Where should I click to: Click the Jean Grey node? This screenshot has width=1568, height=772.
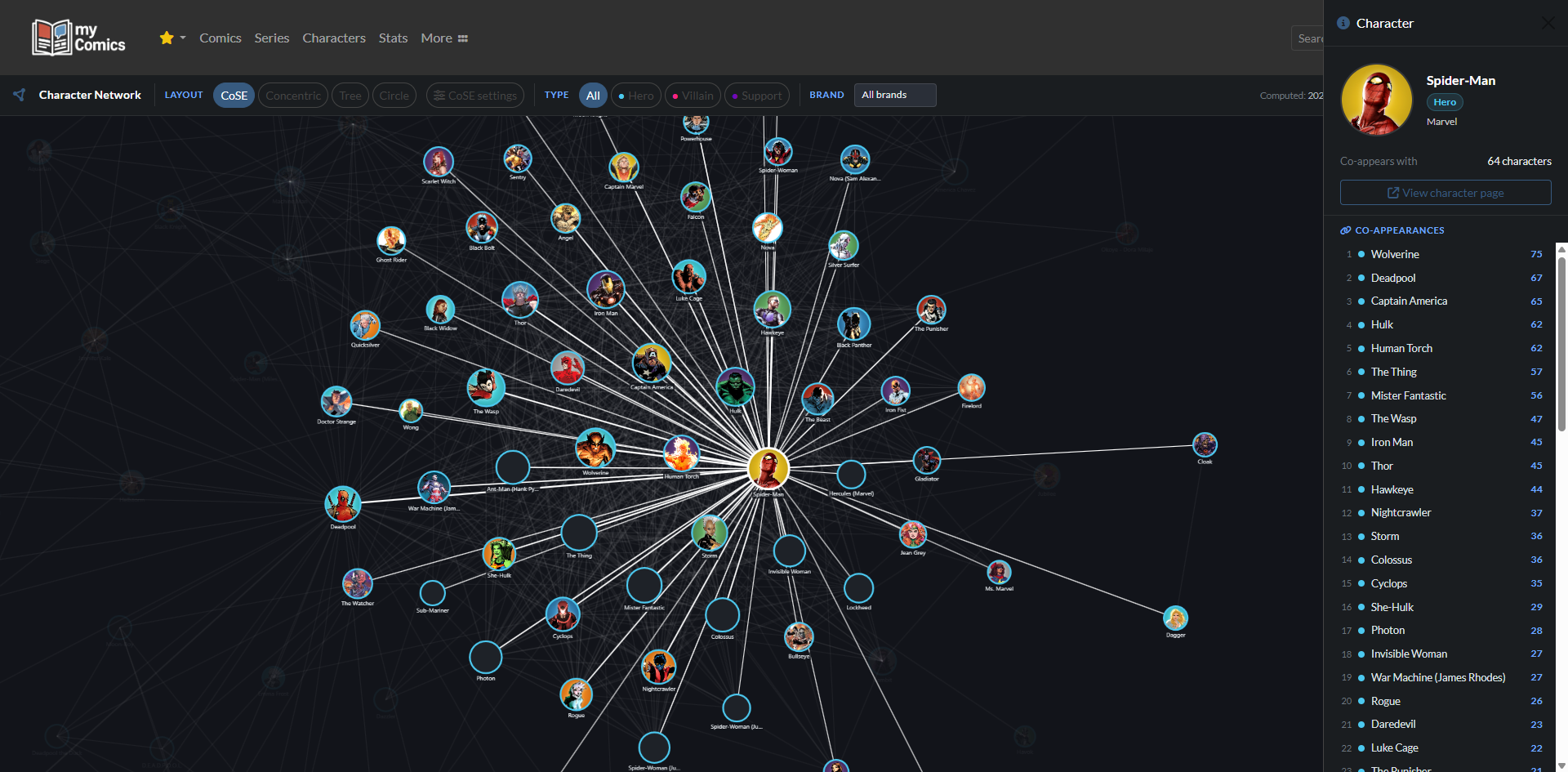[913, 534]
